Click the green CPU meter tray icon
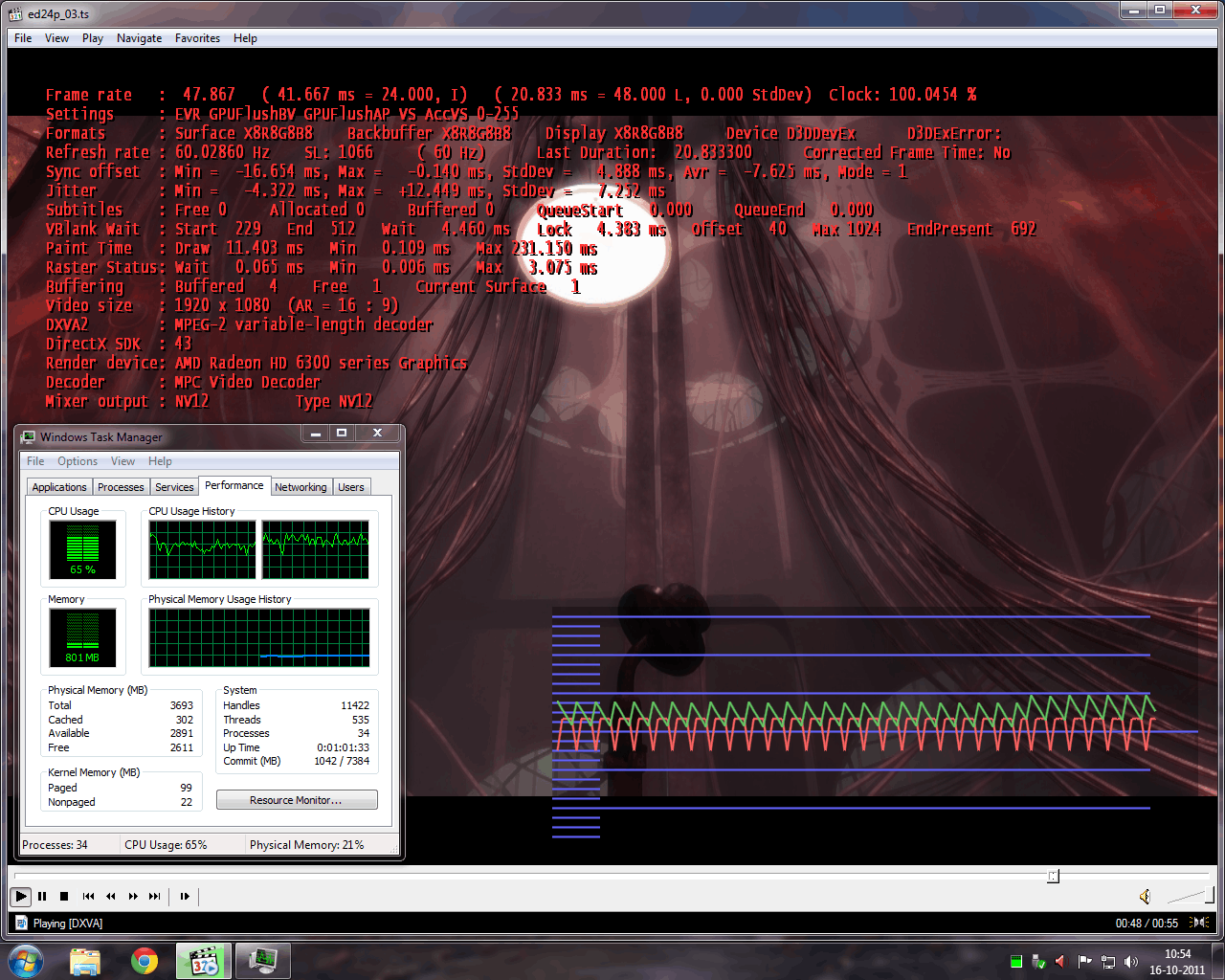The height and width of the screenshot is (980, 1225). pos(1016,961)
